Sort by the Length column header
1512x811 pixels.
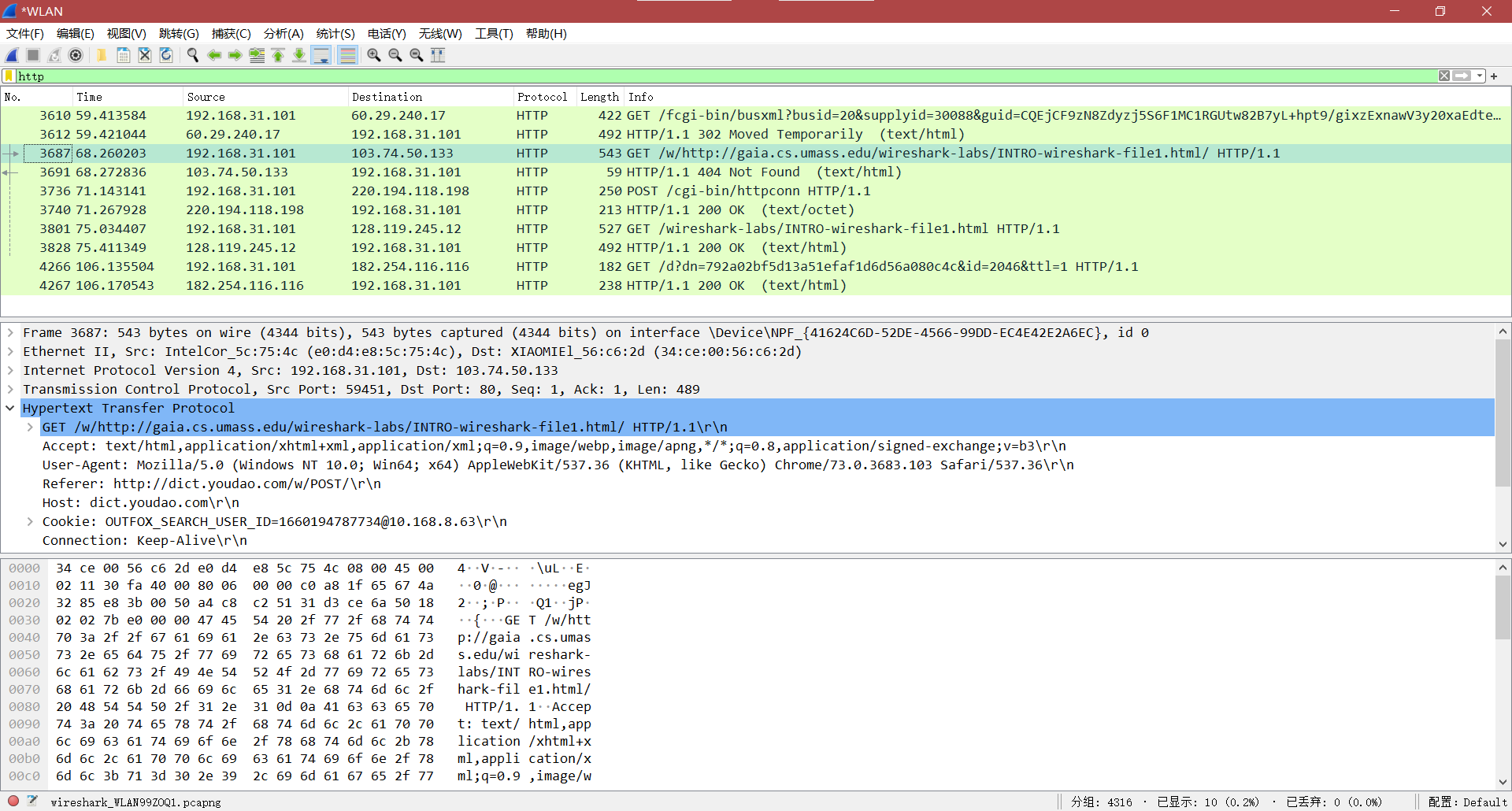[x=599, y=97]
